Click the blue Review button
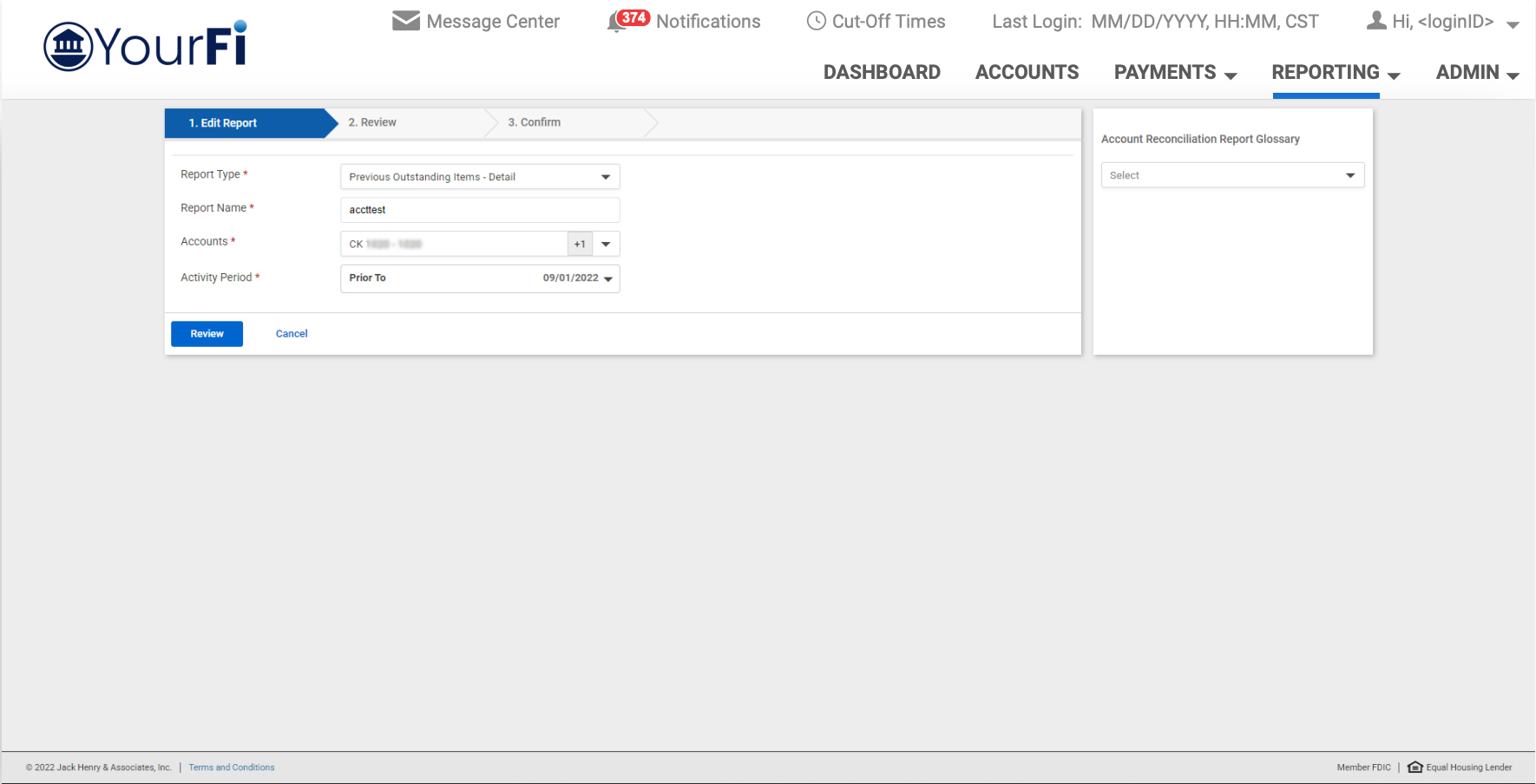 click(207, 334)
